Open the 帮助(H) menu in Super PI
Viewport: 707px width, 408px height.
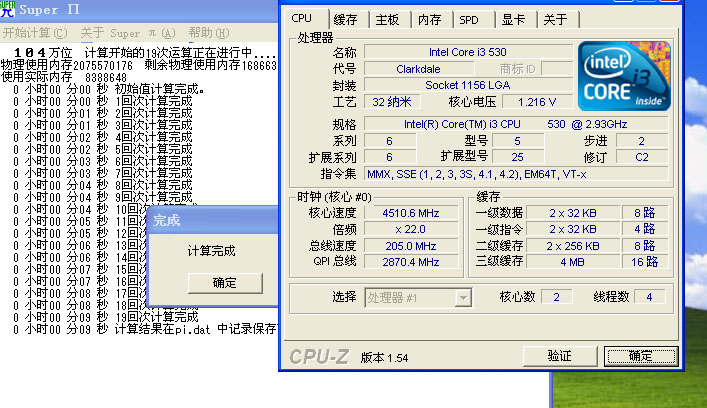[209, 33]
